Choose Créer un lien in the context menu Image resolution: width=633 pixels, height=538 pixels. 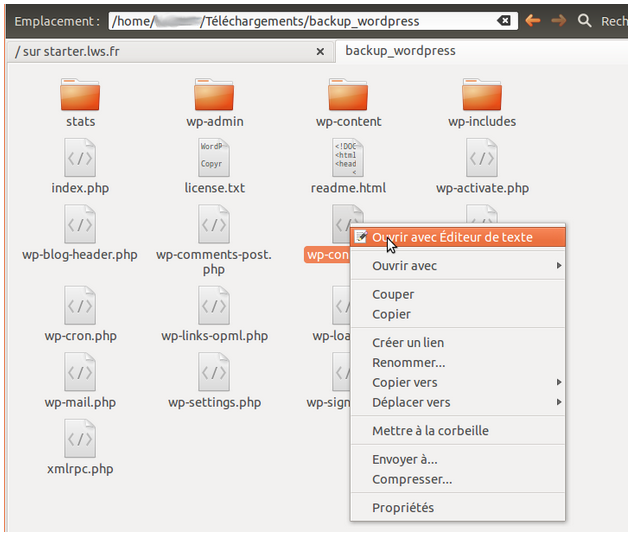458,343
